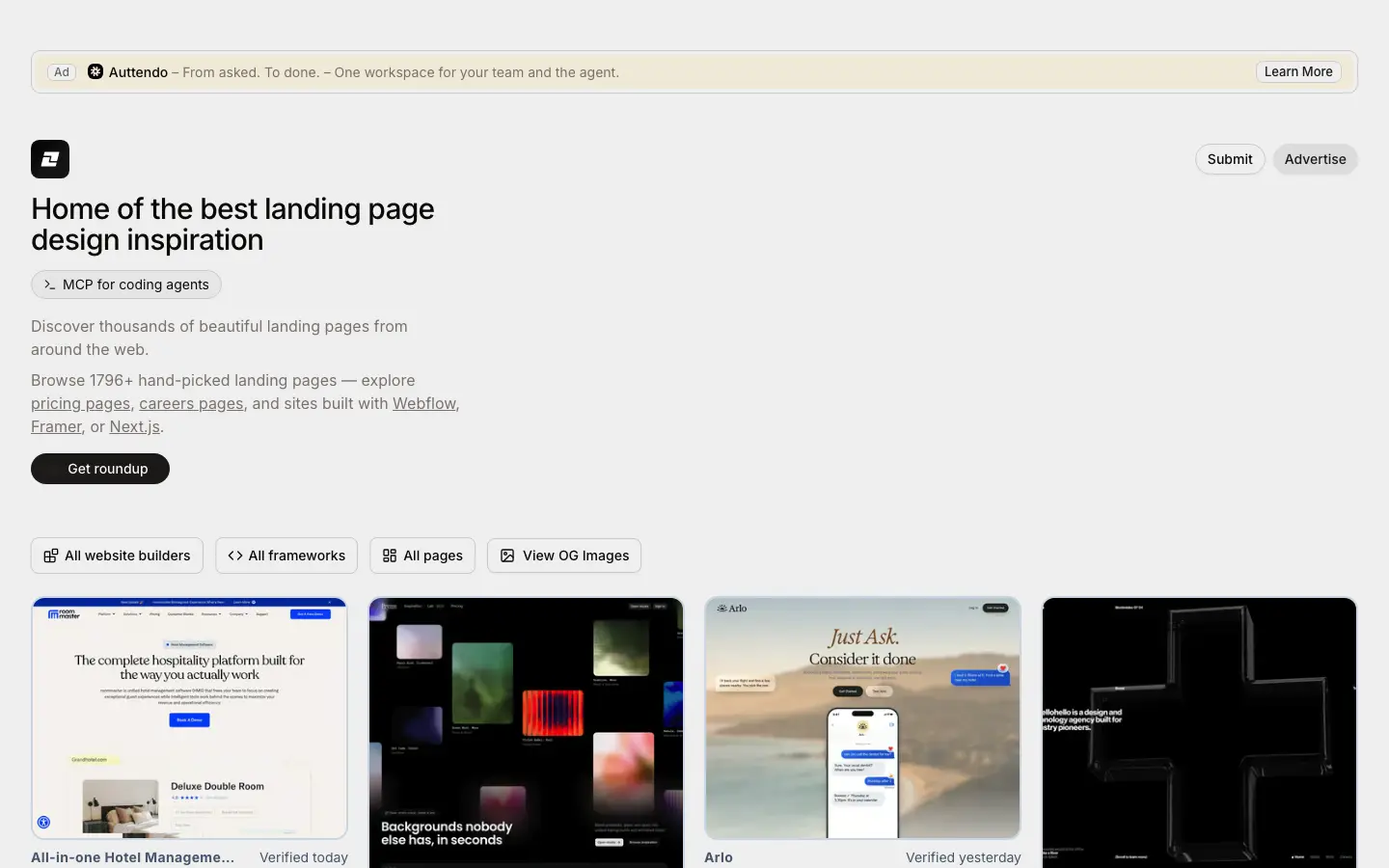Open the 'Backgrounds nobody else has' thumbnail
Viewport: 1389px width, 868px height.
point(526,732)
